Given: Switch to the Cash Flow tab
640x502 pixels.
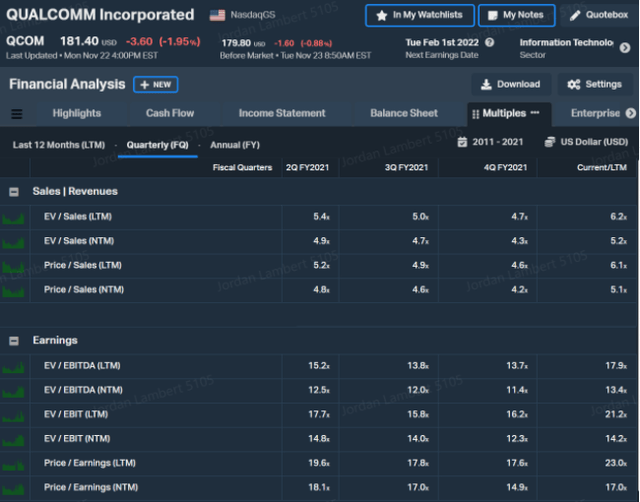Looking at the screenshot, I should click(170, 113).
